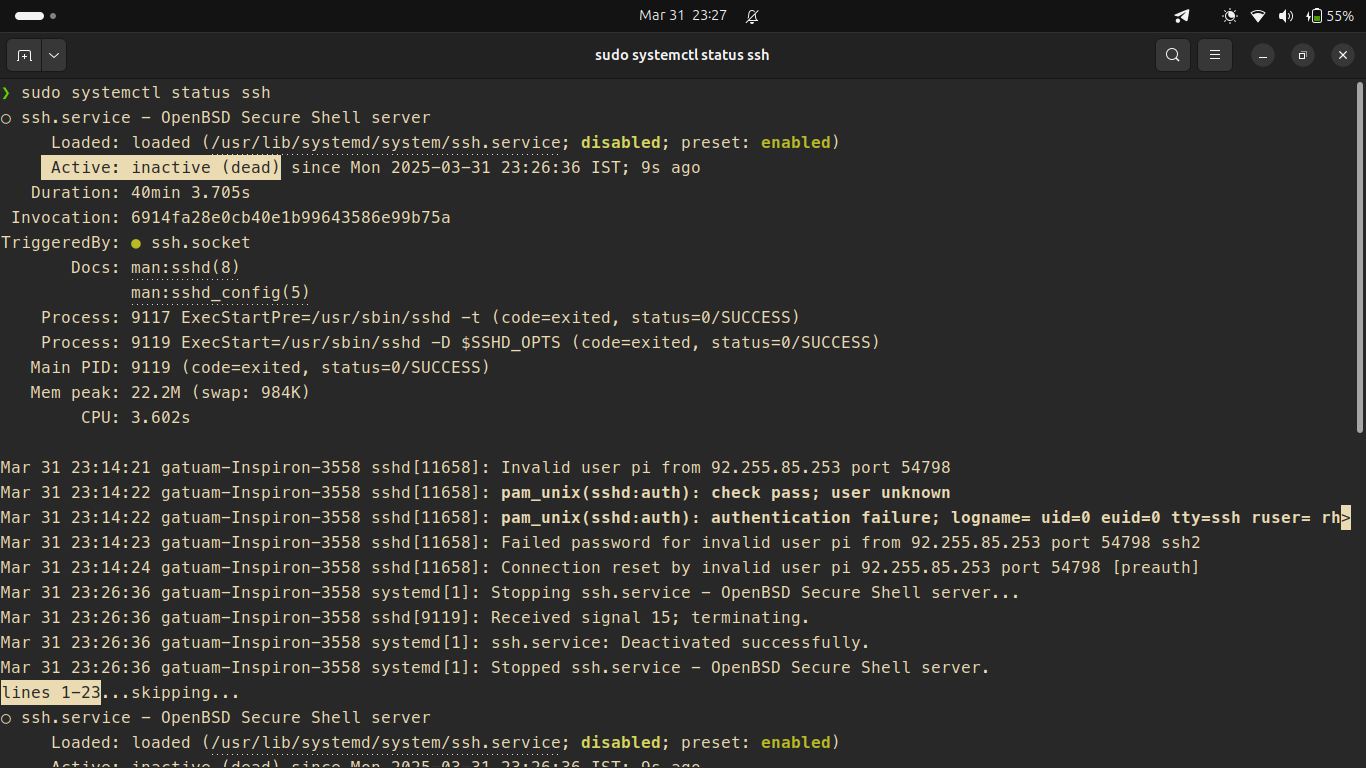Click 'Mem peak: 22.2M (swap: 984K)'

click(171, 393)
